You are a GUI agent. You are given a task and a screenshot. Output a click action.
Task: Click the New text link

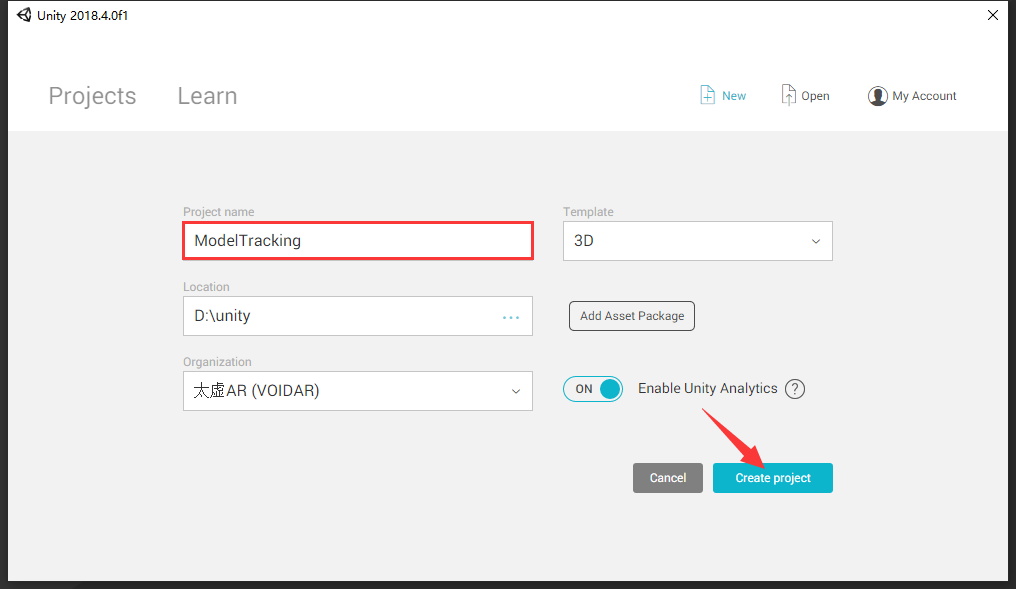tap(733, 96)
